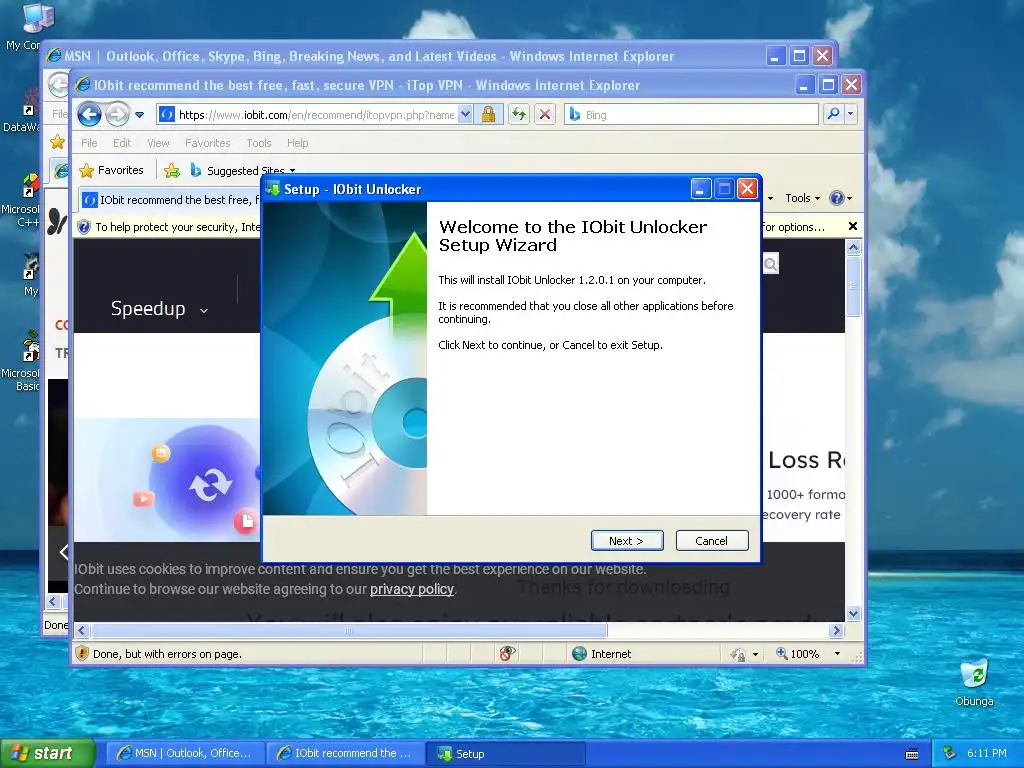
Task: Click the Next button in Setup wizard
Action: pyautogui.click(x=627, y=541)
